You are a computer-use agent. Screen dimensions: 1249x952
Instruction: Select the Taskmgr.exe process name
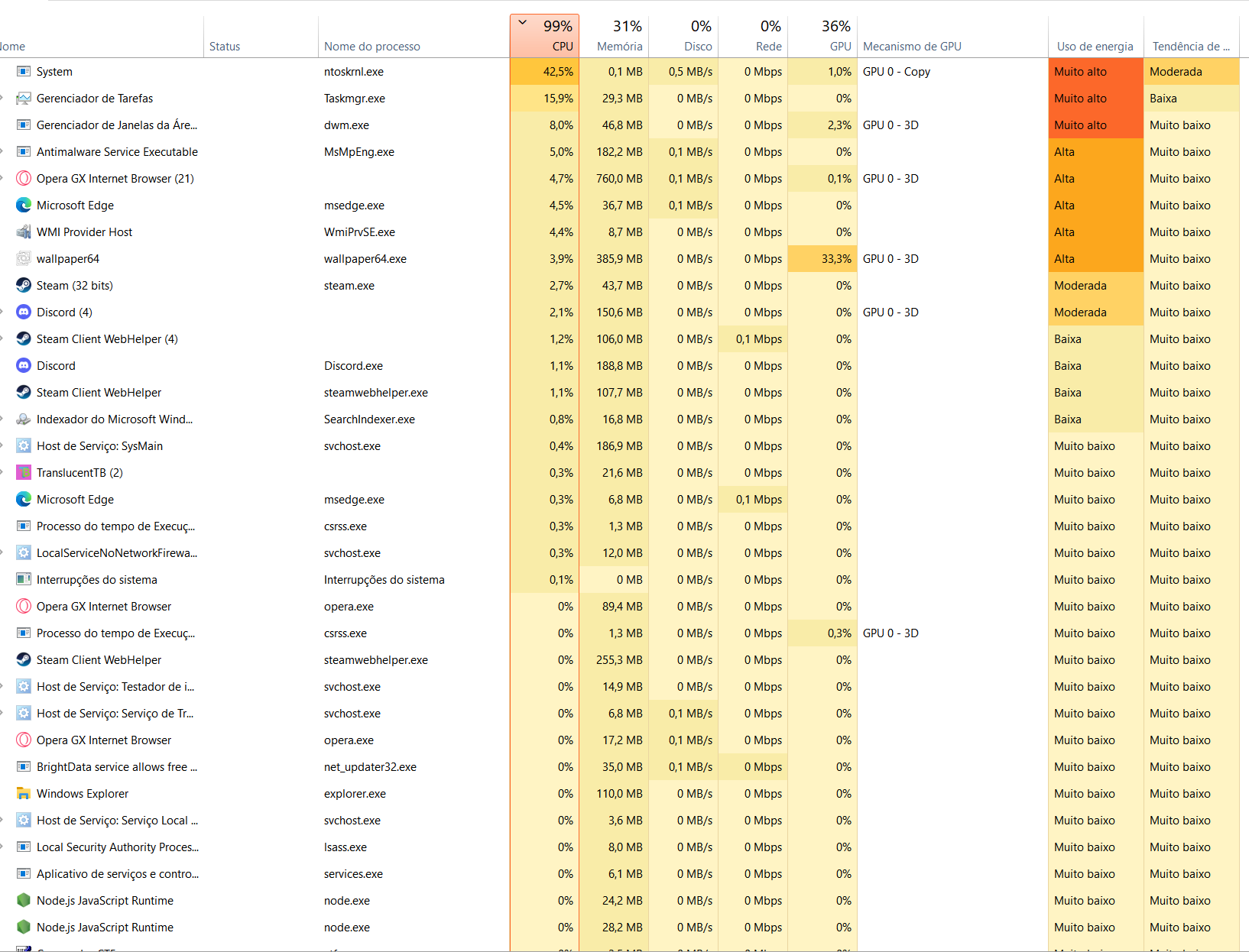(x=355, y=99)
